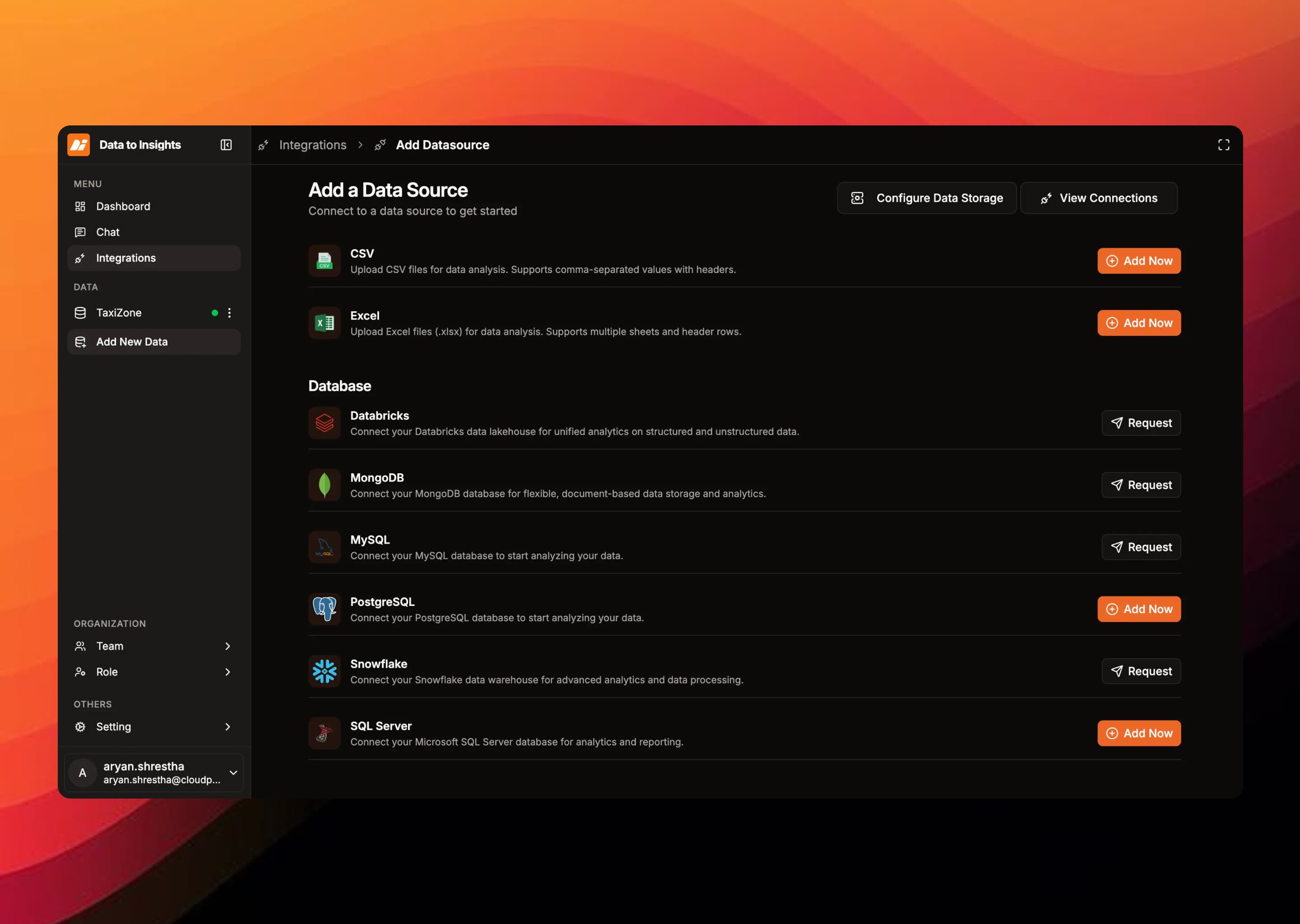Click the Snowflake logo icon
The width and height of the screenshot is (1300, 924).
pos(325,671)
